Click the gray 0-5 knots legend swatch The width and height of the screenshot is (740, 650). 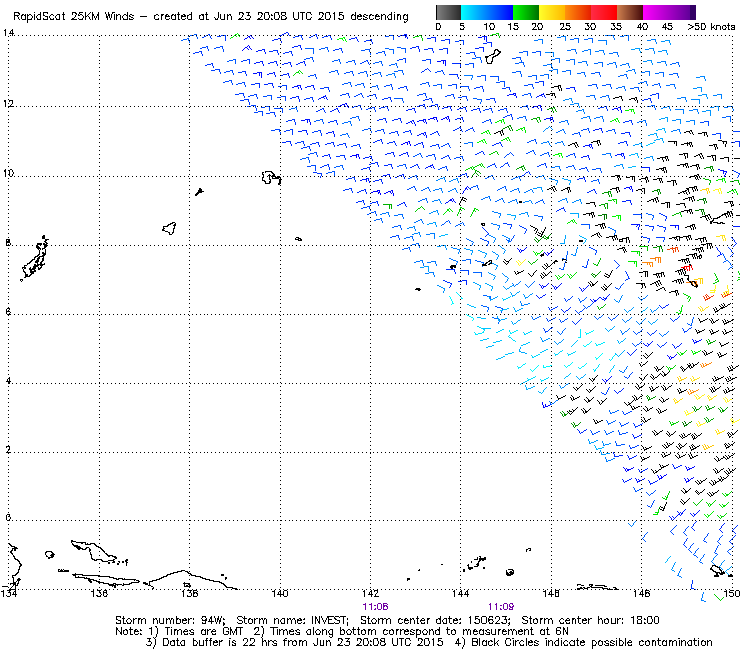[448, 12]
